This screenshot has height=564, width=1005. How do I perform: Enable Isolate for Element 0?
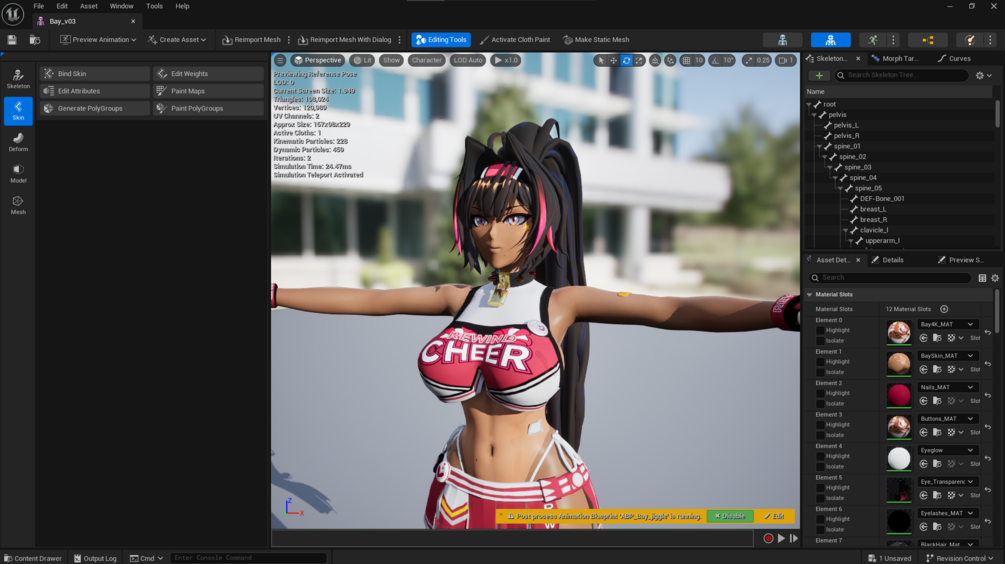820,340
